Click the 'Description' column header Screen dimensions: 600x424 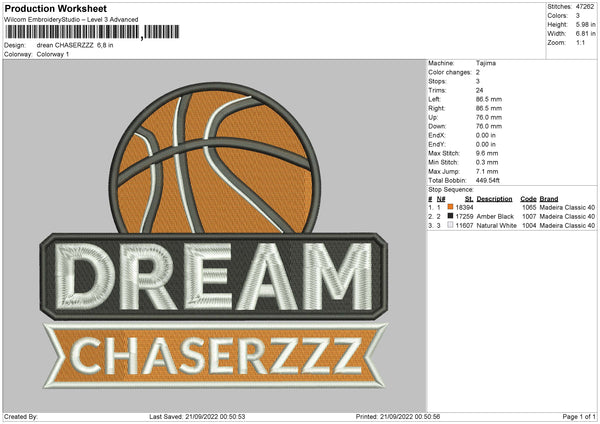click(x=494, y=199)
